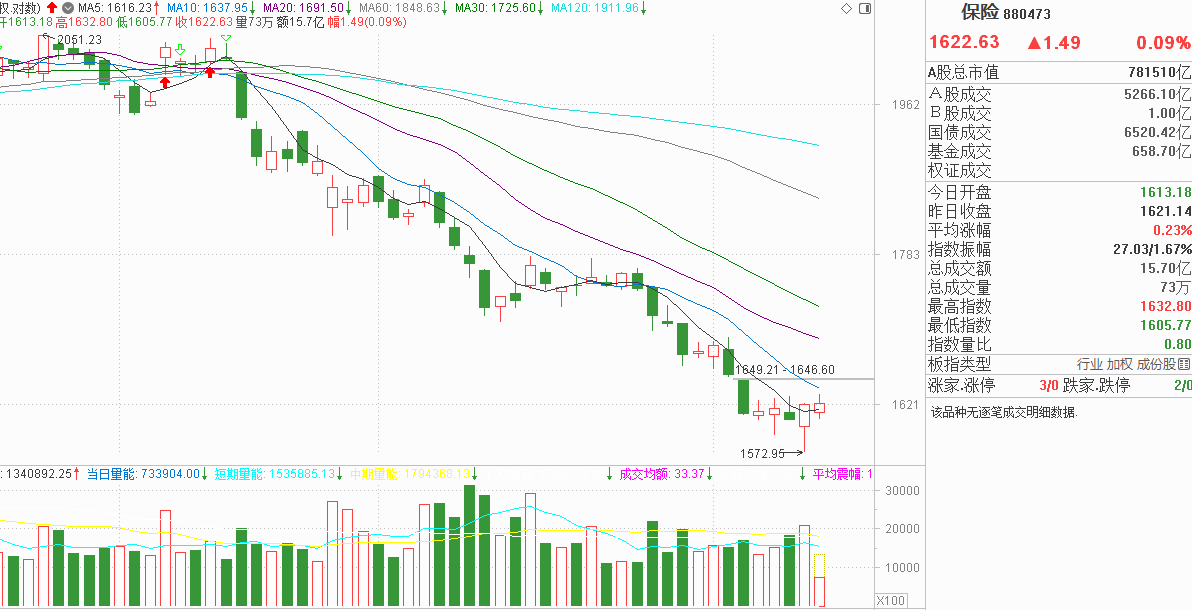Viewport: 1192px width, 610px height.
Task: Toggle the side info panel icon
Action: coord(864,8)
